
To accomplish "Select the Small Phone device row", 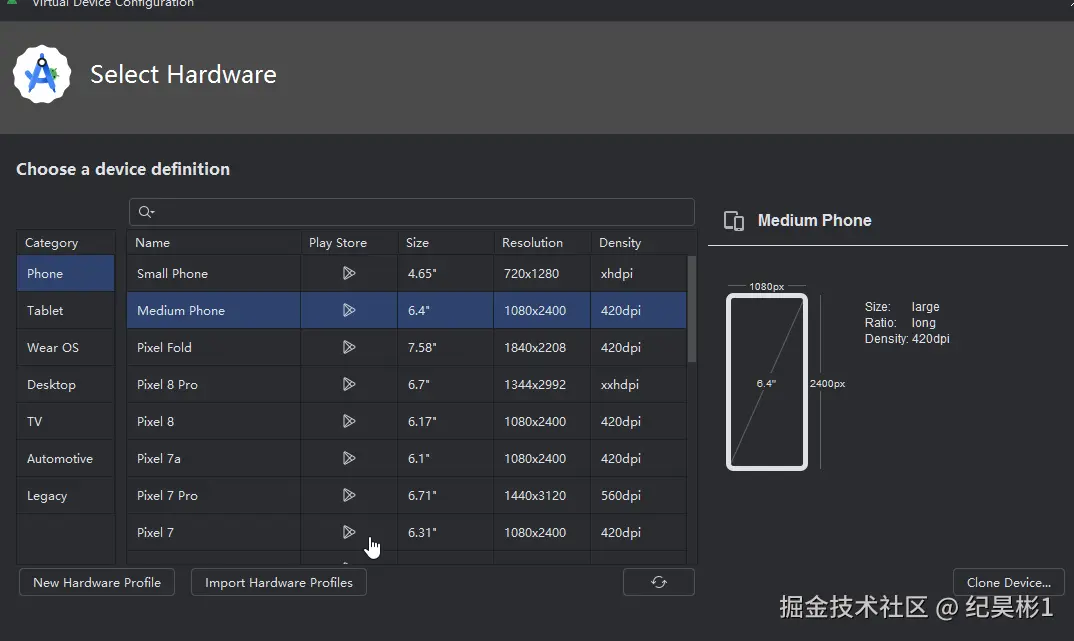I will pyautogui.click(x=407, y=273).
